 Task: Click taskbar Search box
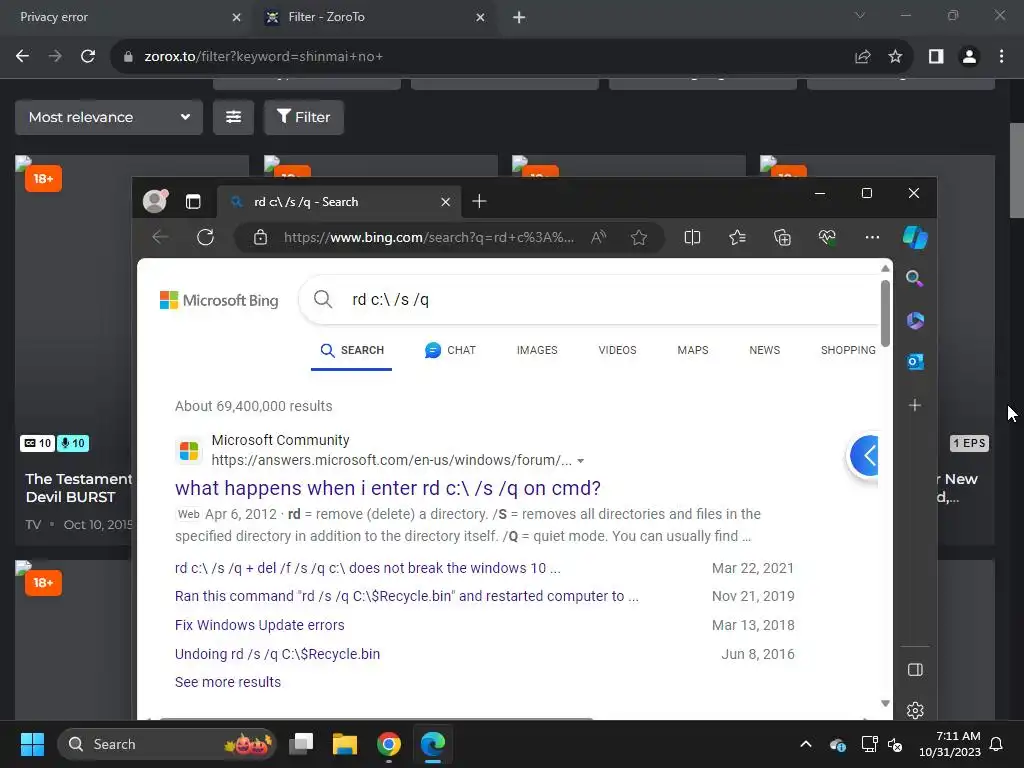[167, 744]
